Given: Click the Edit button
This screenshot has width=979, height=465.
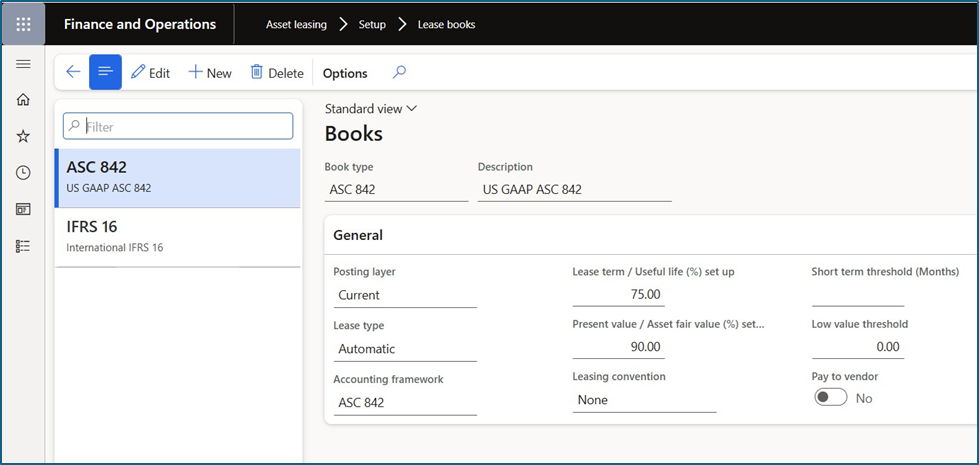Looking at the screenshot, I should click(150, 73).
